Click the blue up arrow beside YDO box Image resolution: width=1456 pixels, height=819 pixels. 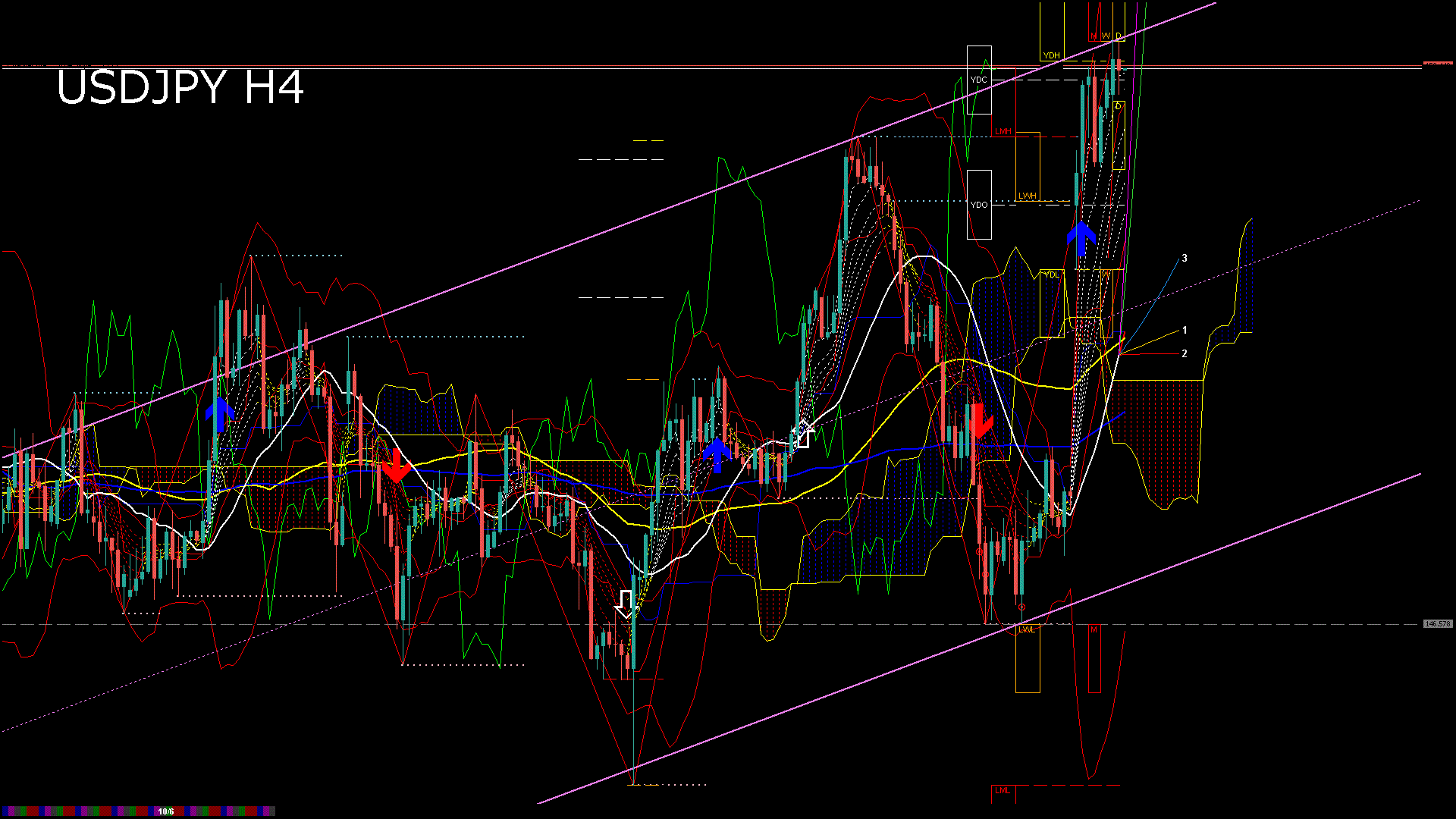(x=1081, y=237)
